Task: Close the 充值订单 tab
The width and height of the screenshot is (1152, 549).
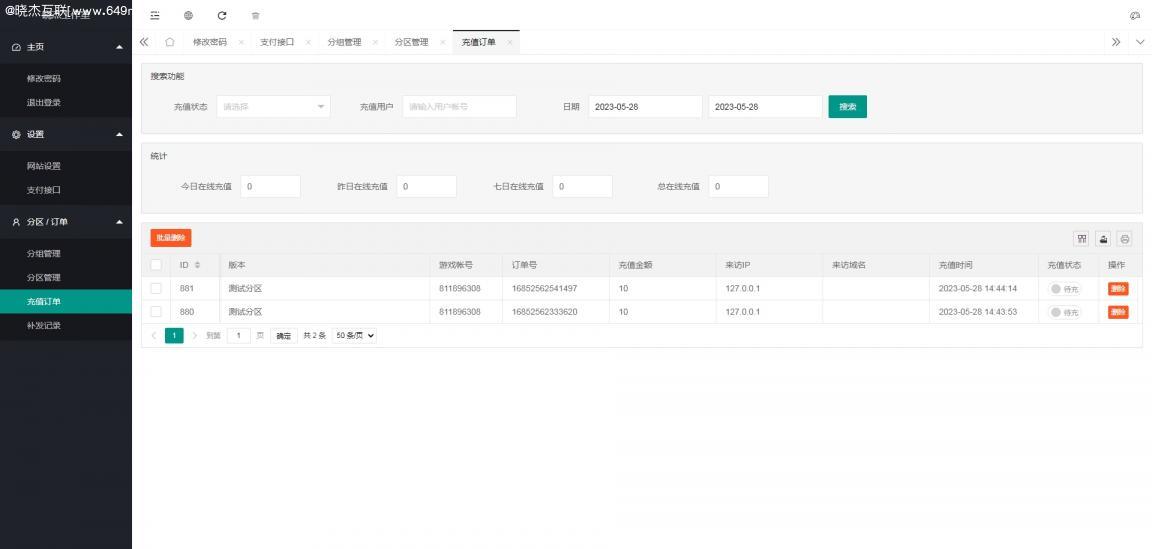Action: coord(509,43)
